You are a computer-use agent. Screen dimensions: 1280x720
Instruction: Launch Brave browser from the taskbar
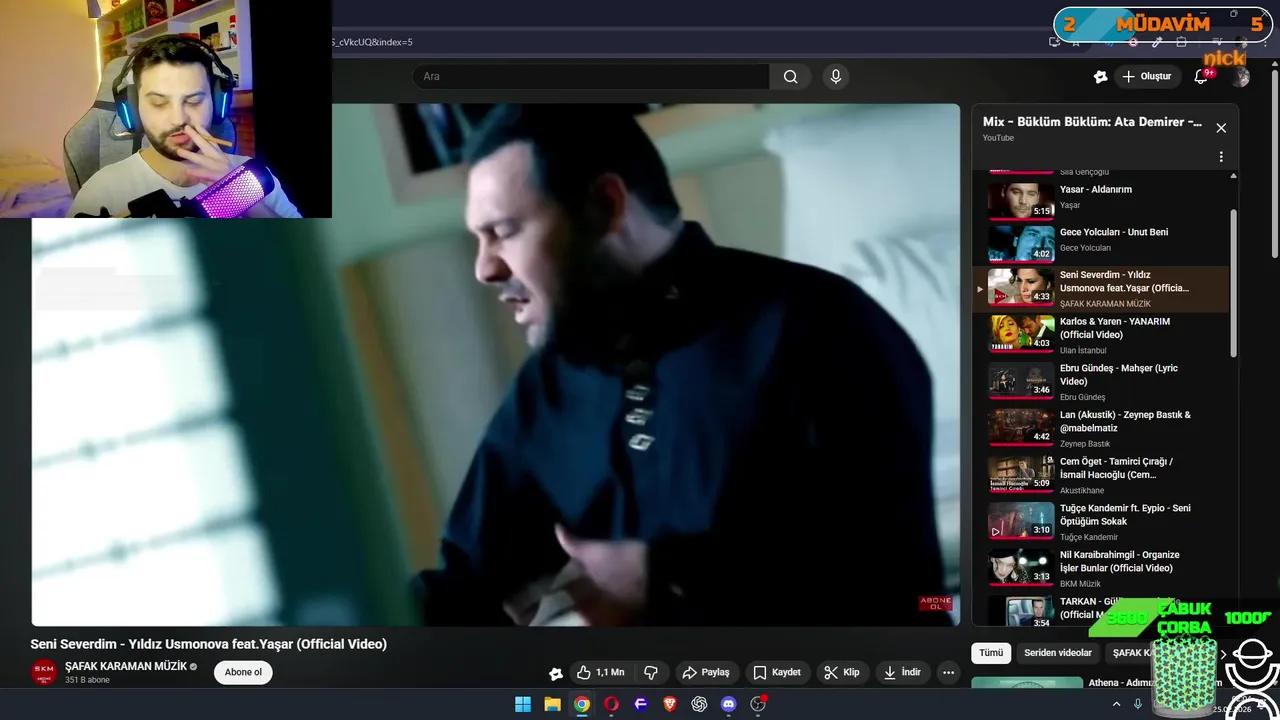click(x=670, y=704)
